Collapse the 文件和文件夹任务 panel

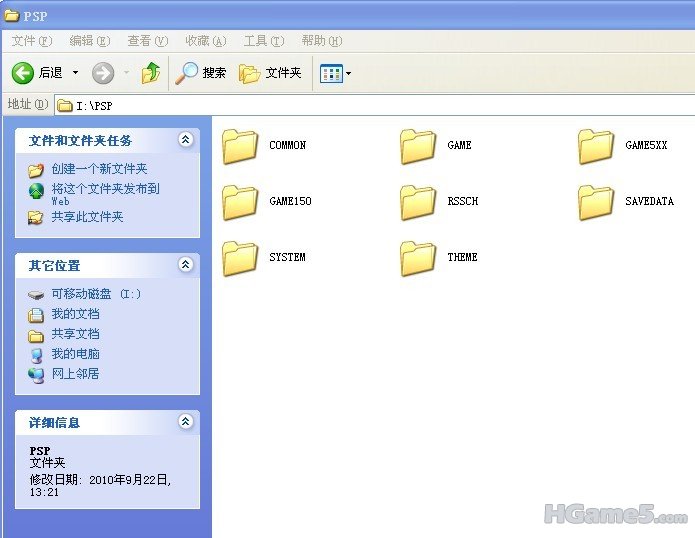(186, 140)
